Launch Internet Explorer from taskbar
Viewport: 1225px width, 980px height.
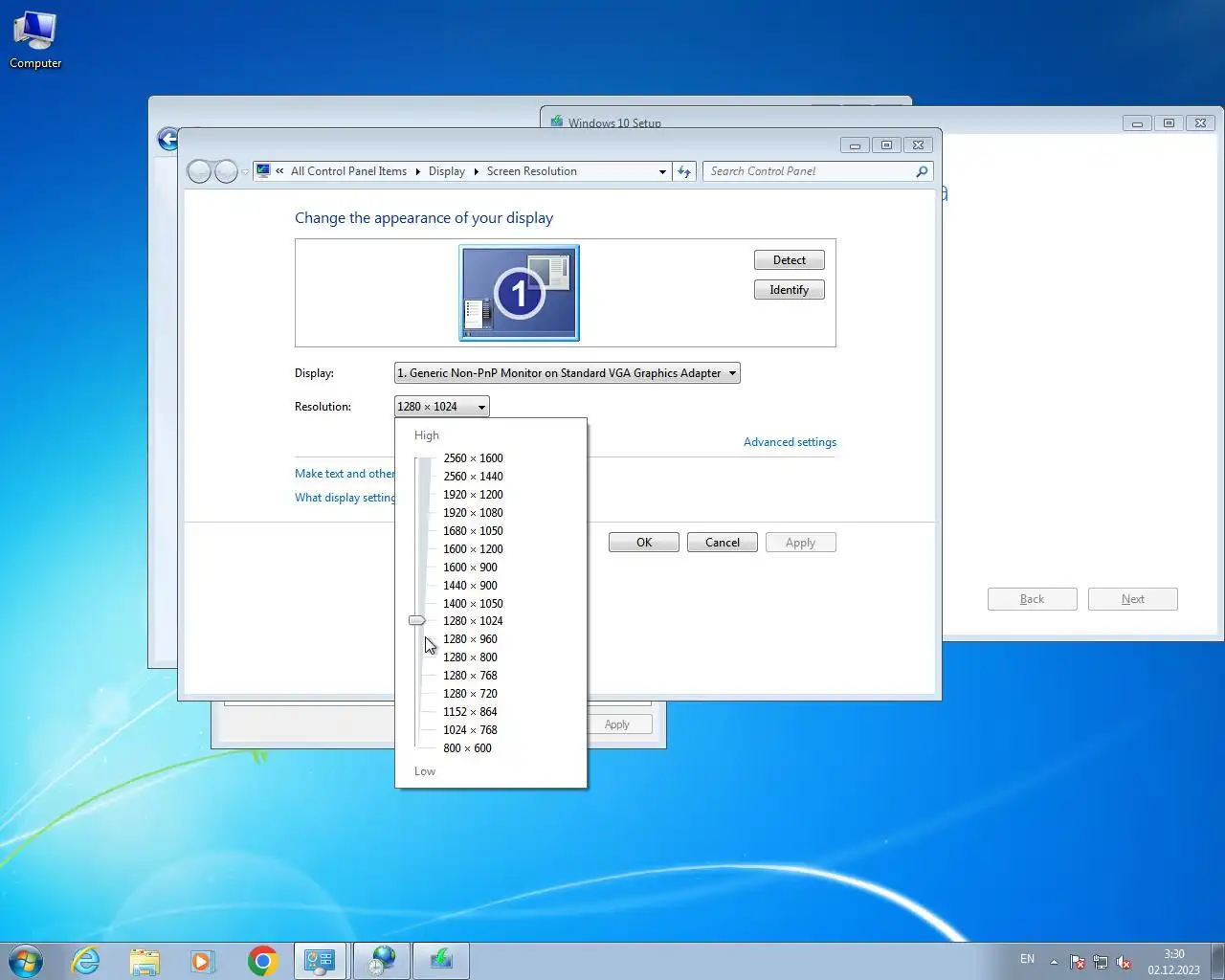tap(86, 961)
